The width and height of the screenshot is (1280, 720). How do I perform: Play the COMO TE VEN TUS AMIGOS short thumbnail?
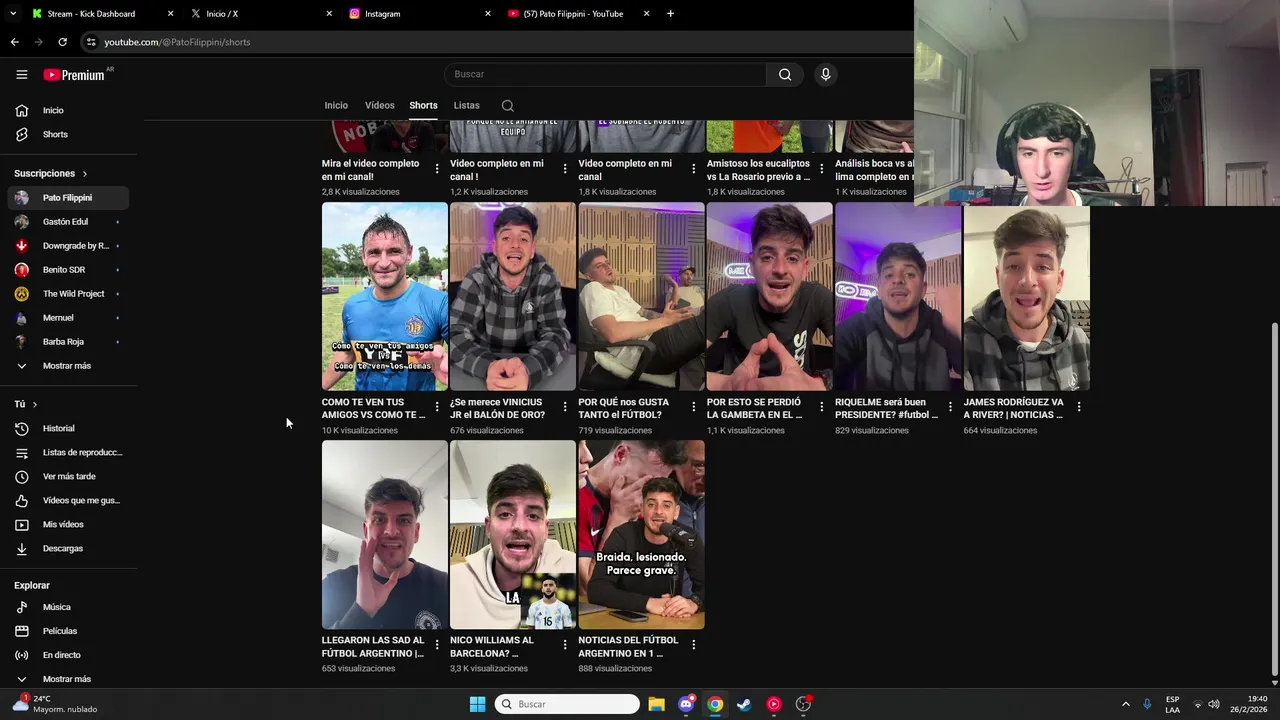tap(385, 296)
